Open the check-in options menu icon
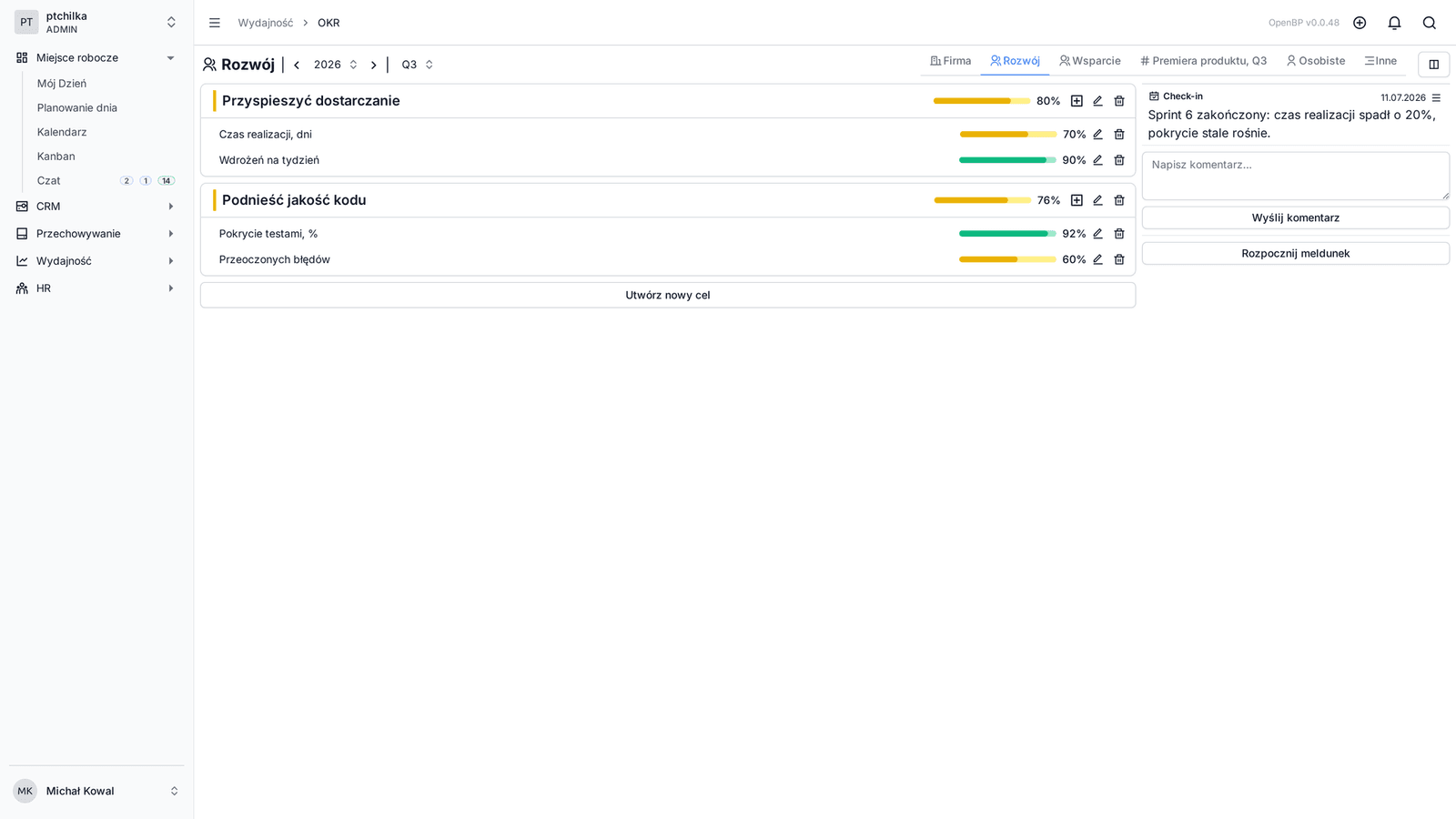Image resolution: width=1456 pixels, height=819 pixels. coord(1436,97)
